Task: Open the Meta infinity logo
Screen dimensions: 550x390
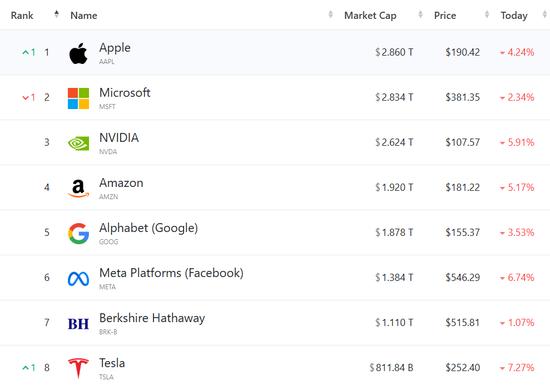Action: [78, 279]
